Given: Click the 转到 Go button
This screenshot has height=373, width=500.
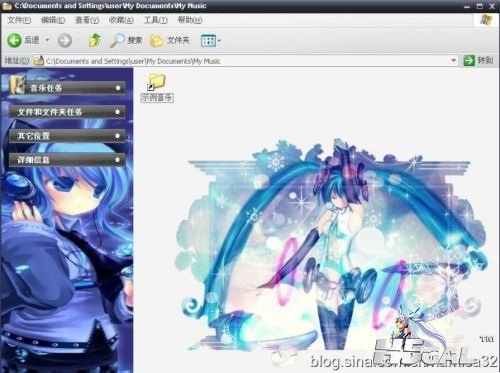Looking at the screenshot, I should coord(478,60).
